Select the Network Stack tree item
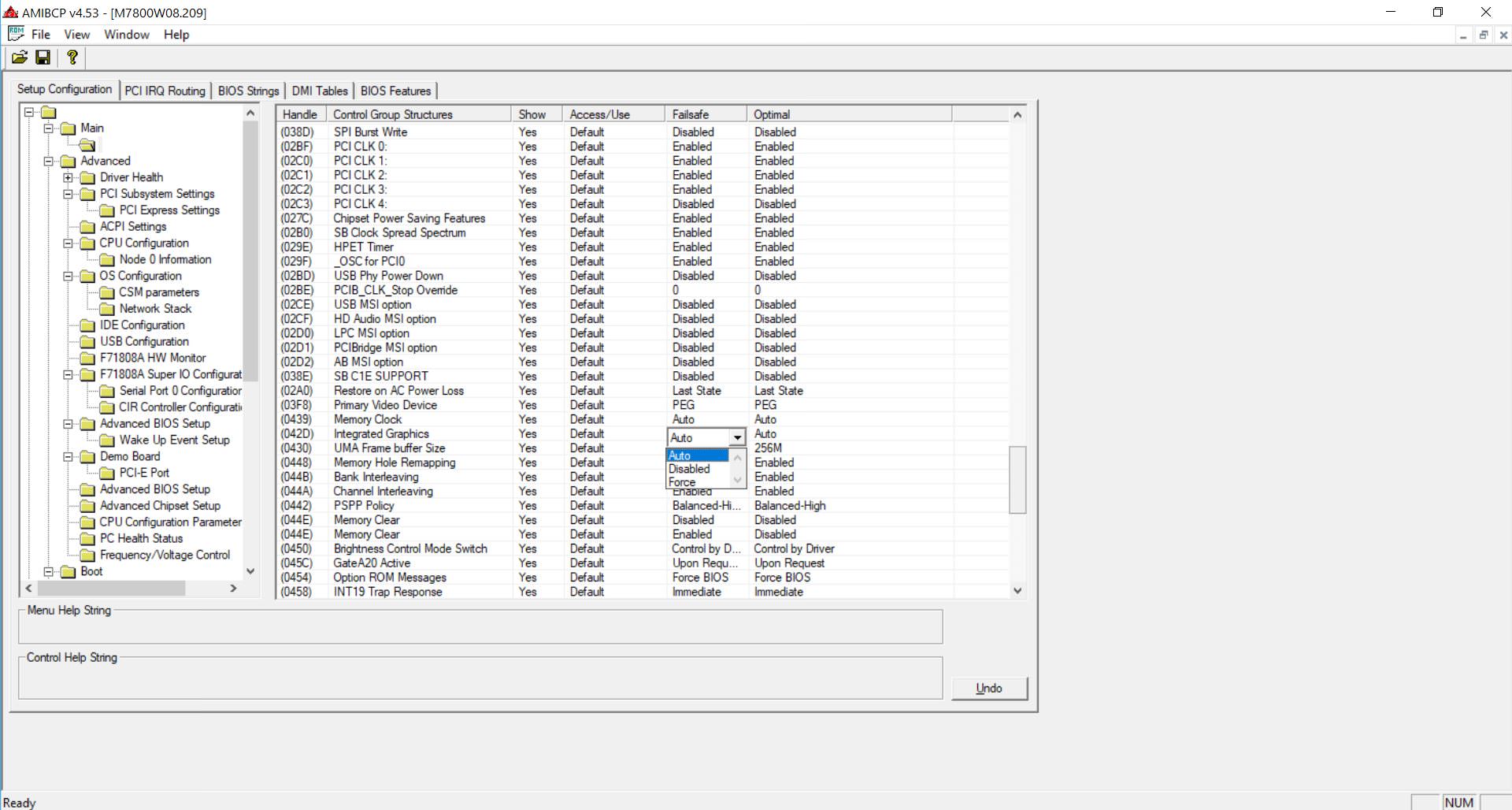Screen dimensions: 1512x810 pos(155,309)
